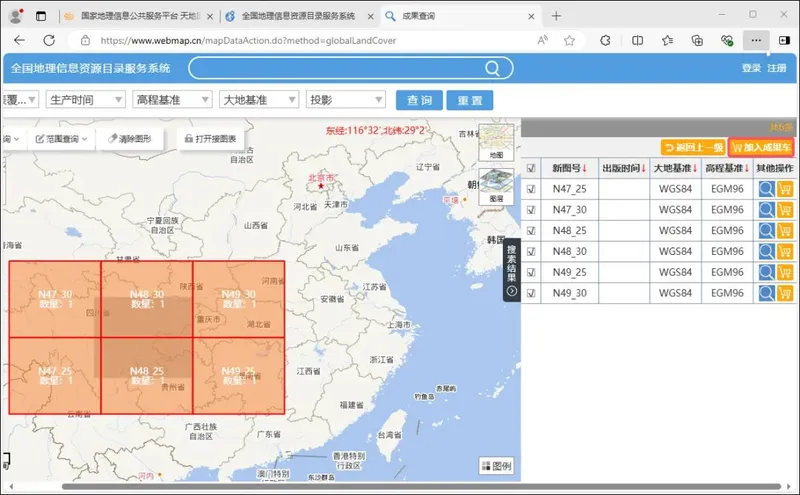Add N47_30 to cart with cart icon

click(785, 210)
